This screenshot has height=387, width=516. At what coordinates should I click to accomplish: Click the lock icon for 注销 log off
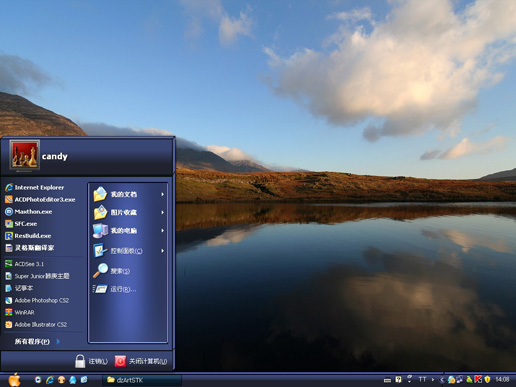click(80, 361)
